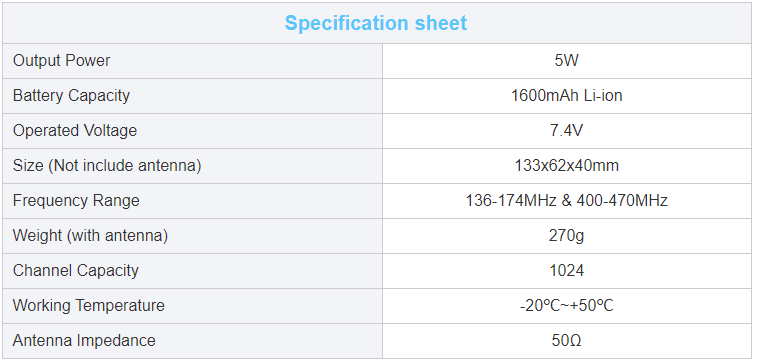Click the 5W value cell
Image resolution: width=757 pixels, height=363 pixels.
(x=567, y=61)
